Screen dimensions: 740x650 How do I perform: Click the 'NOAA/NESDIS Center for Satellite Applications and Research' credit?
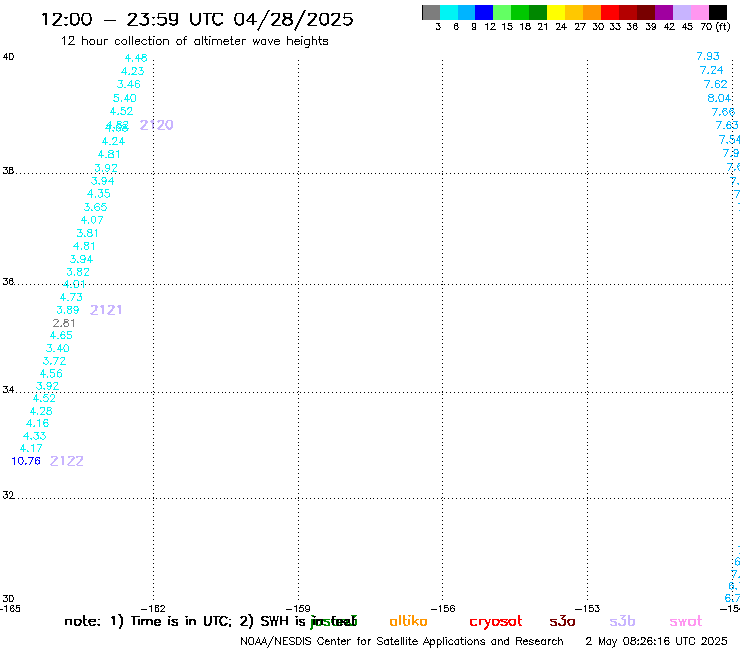(x=402, y=642)
